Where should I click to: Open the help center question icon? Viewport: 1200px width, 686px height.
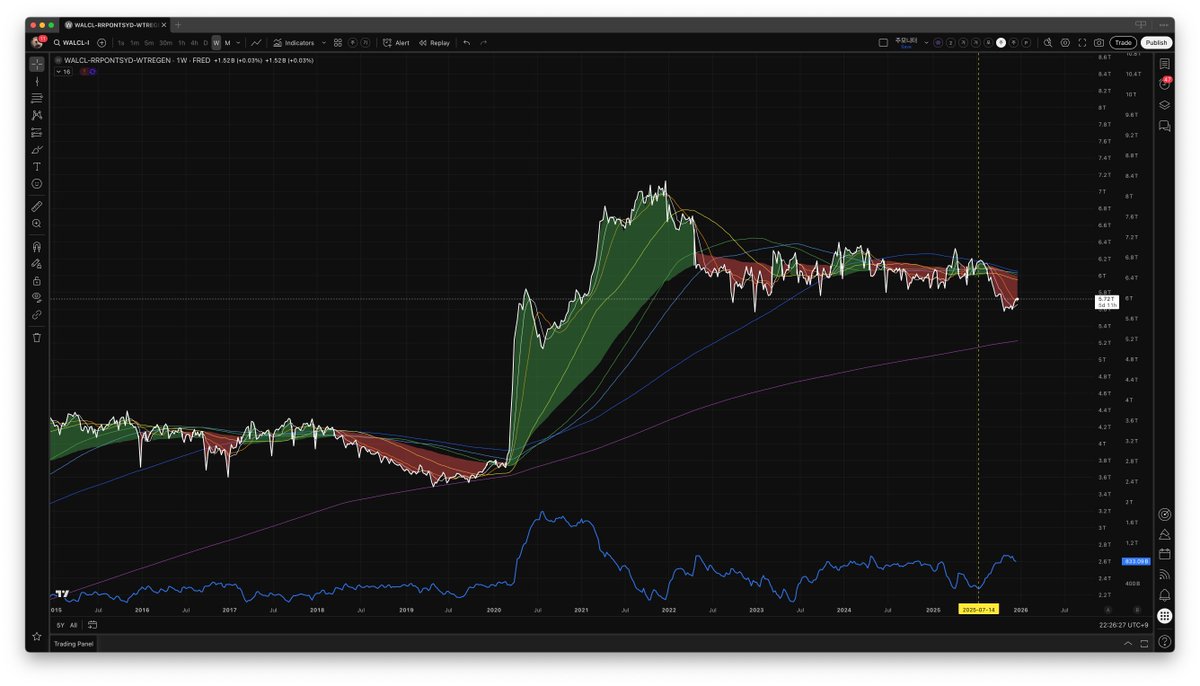(1165, 643)
